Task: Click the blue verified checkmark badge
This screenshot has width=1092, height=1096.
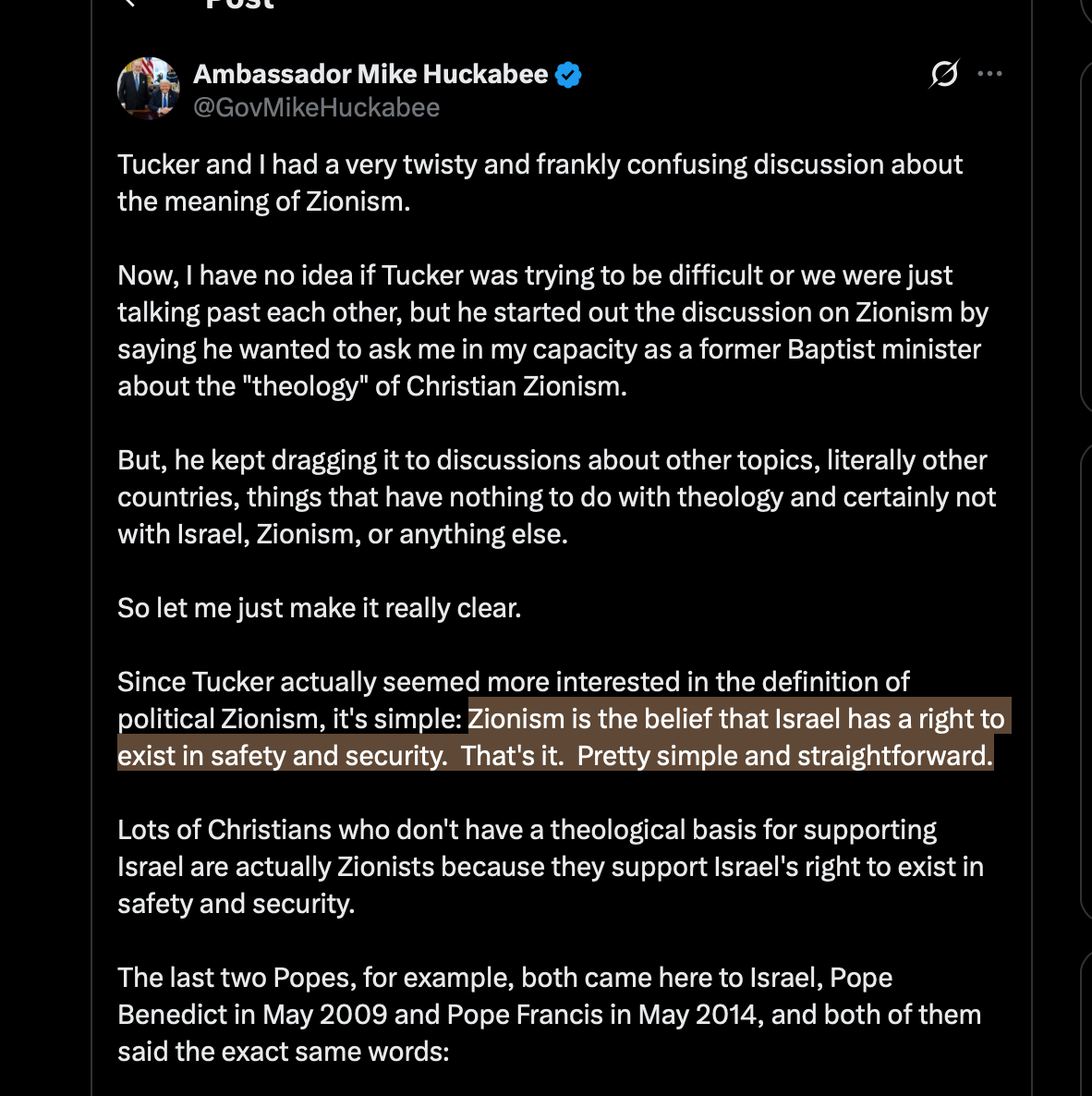Action: point(568,75)
